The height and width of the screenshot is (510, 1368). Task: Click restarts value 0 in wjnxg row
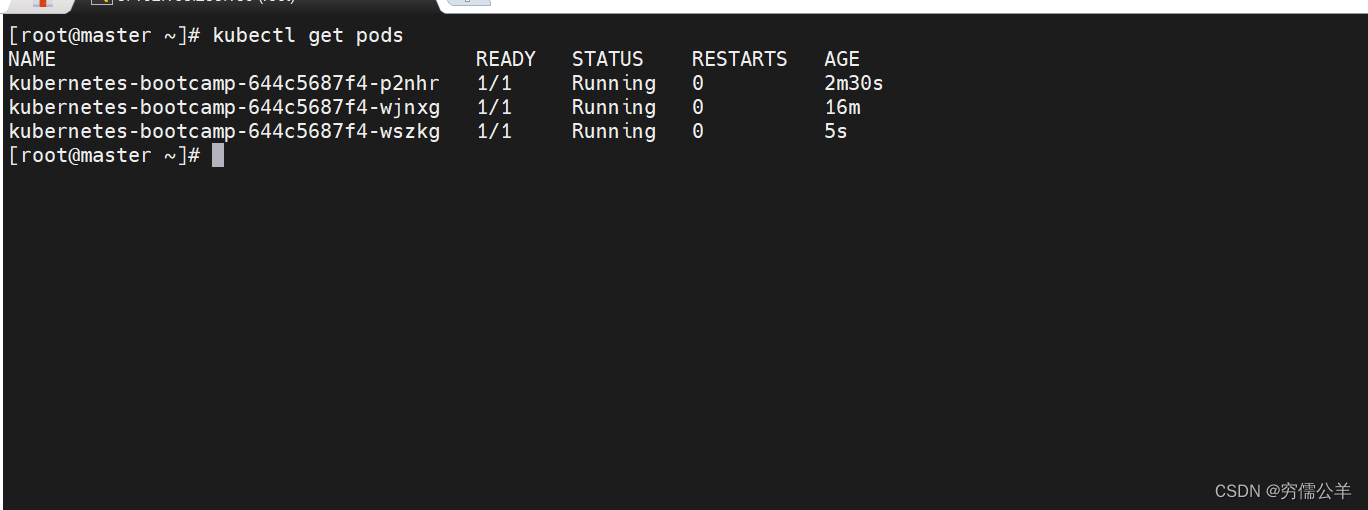click(x=698, y=107)
